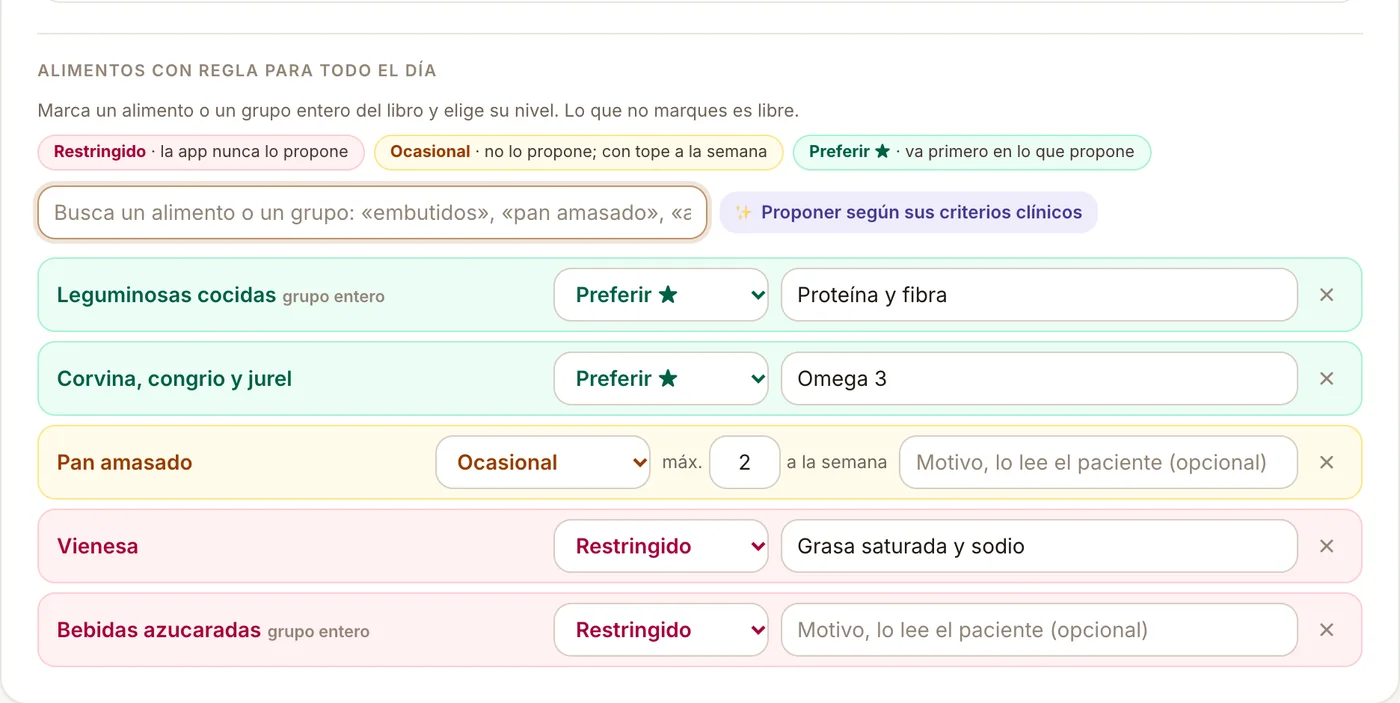Click the empty motivo field for Pan amasado
This screenshot has width=1400, height=703.
tap(1098, 463)
